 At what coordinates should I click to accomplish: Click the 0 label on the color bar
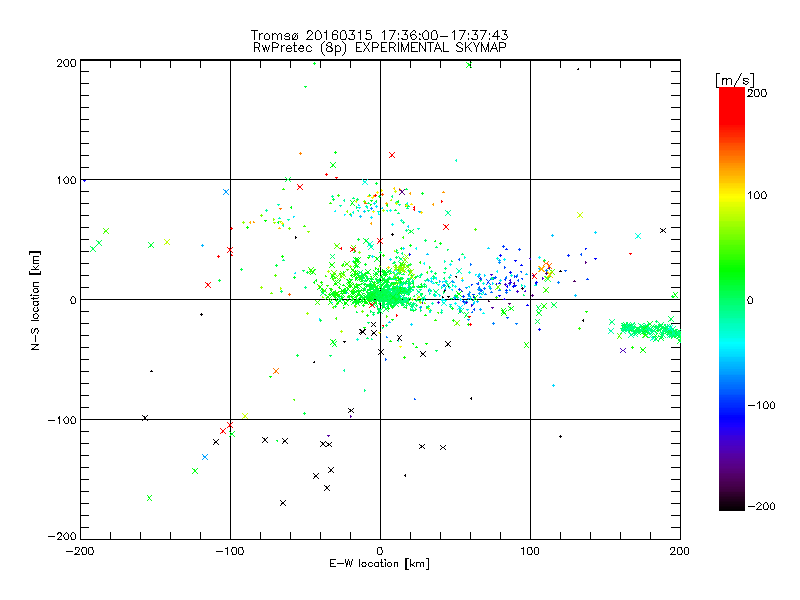click(x=750, y=301)
